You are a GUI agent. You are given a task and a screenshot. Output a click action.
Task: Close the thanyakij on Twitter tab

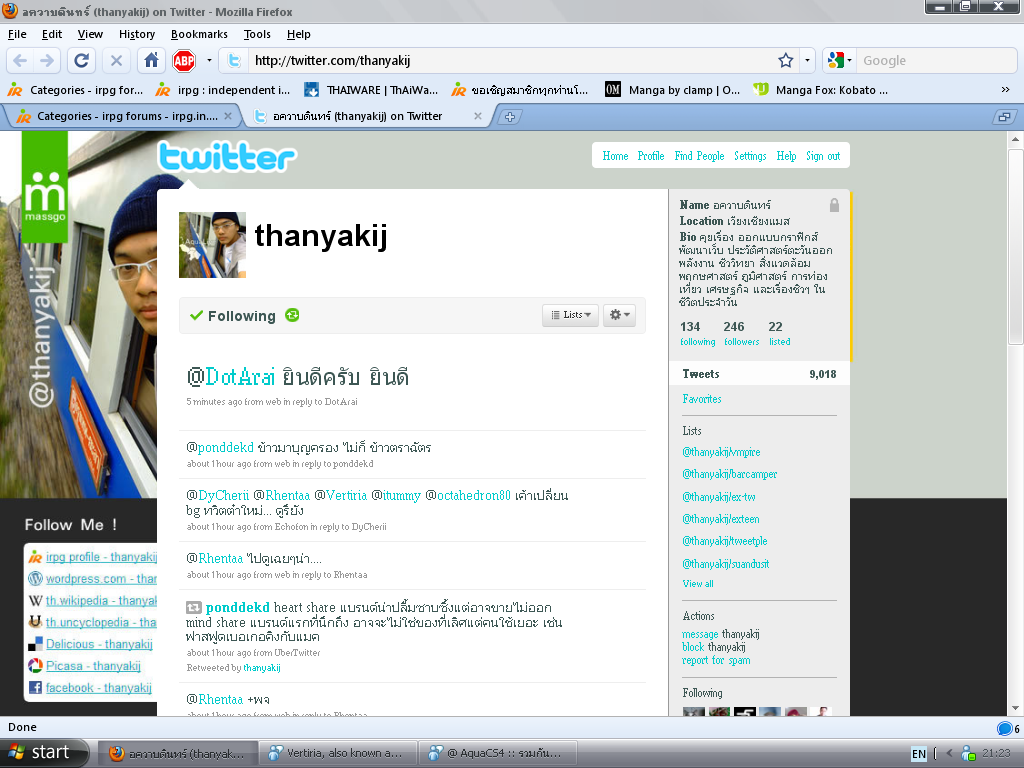477,116
